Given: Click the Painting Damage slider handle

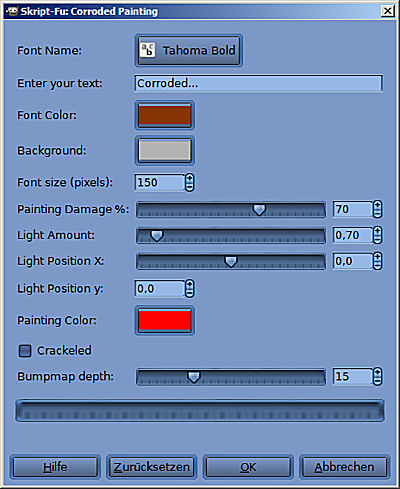Looking at the screenshot, I should (259, 210).
